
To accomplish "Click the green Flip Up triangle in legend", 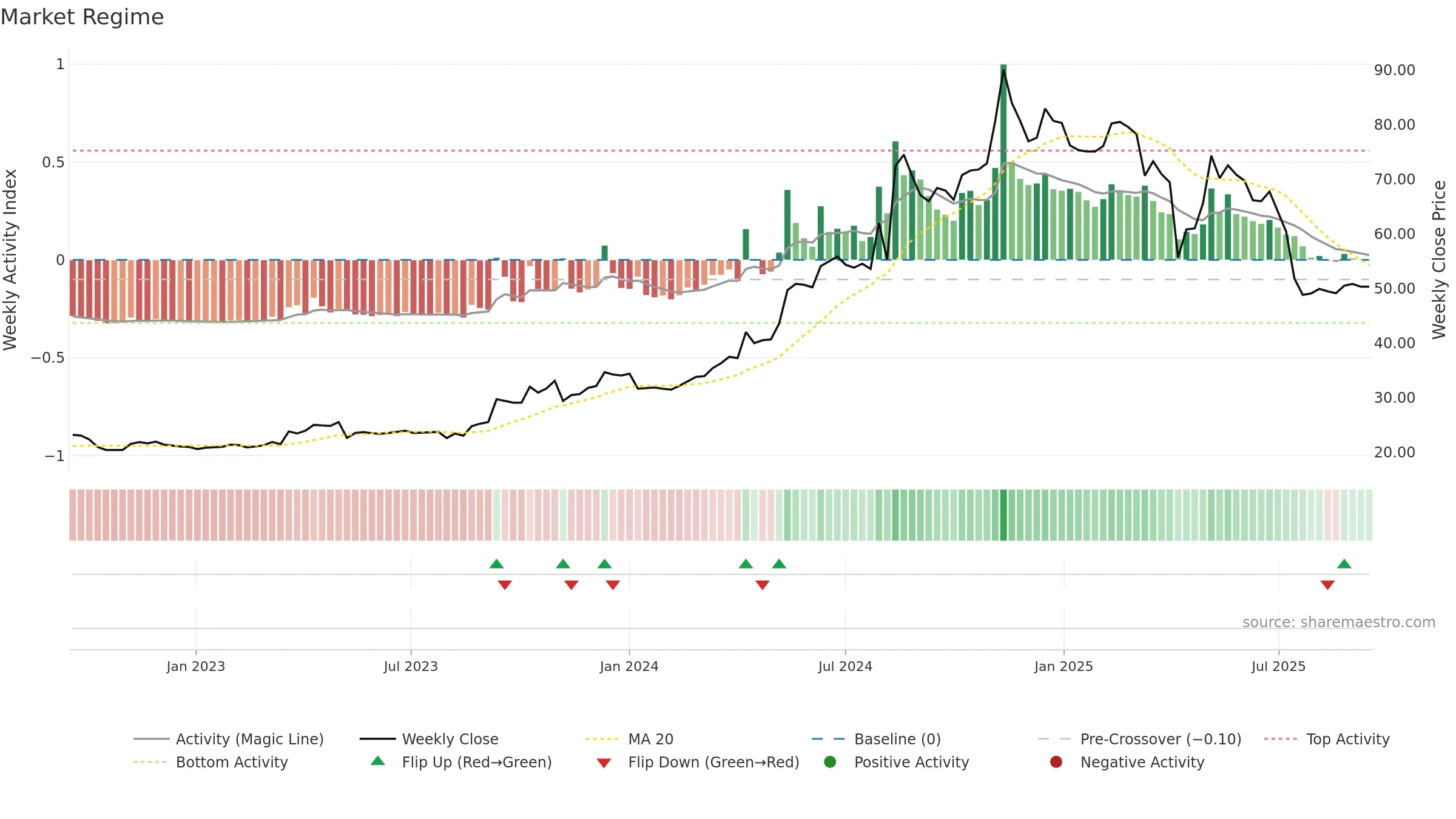I will [378, 761].
